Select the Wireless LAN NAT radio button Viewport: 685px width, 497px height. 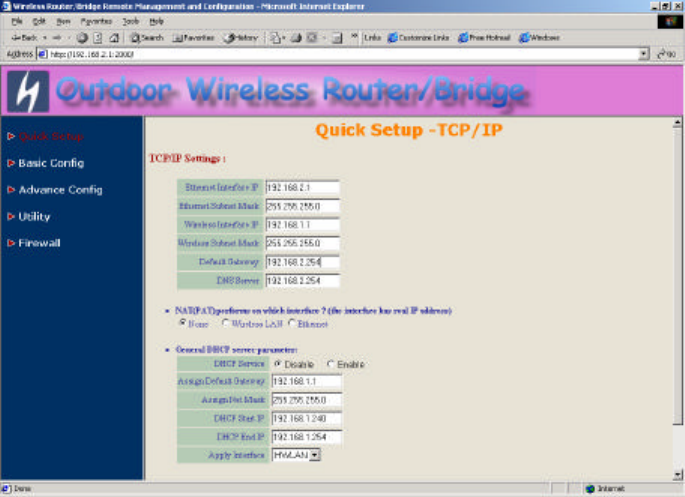(225, 323)
